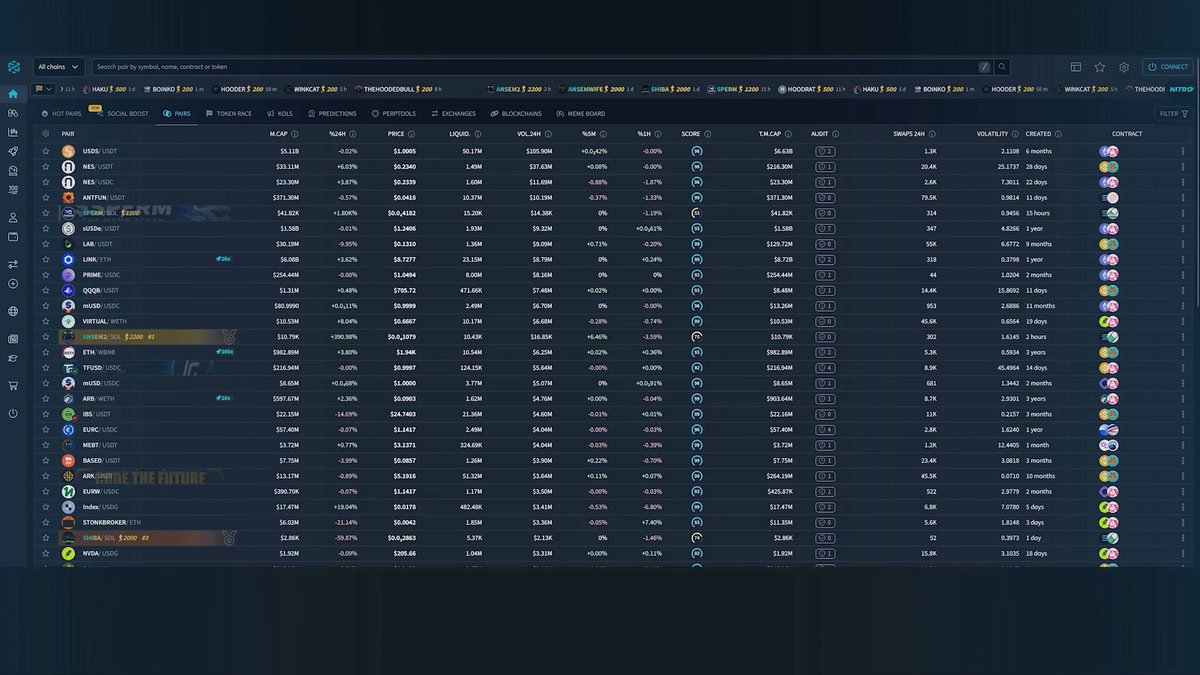
Task: Open the Home icon in the left sidebar
Action: click(x=13, y=94)
